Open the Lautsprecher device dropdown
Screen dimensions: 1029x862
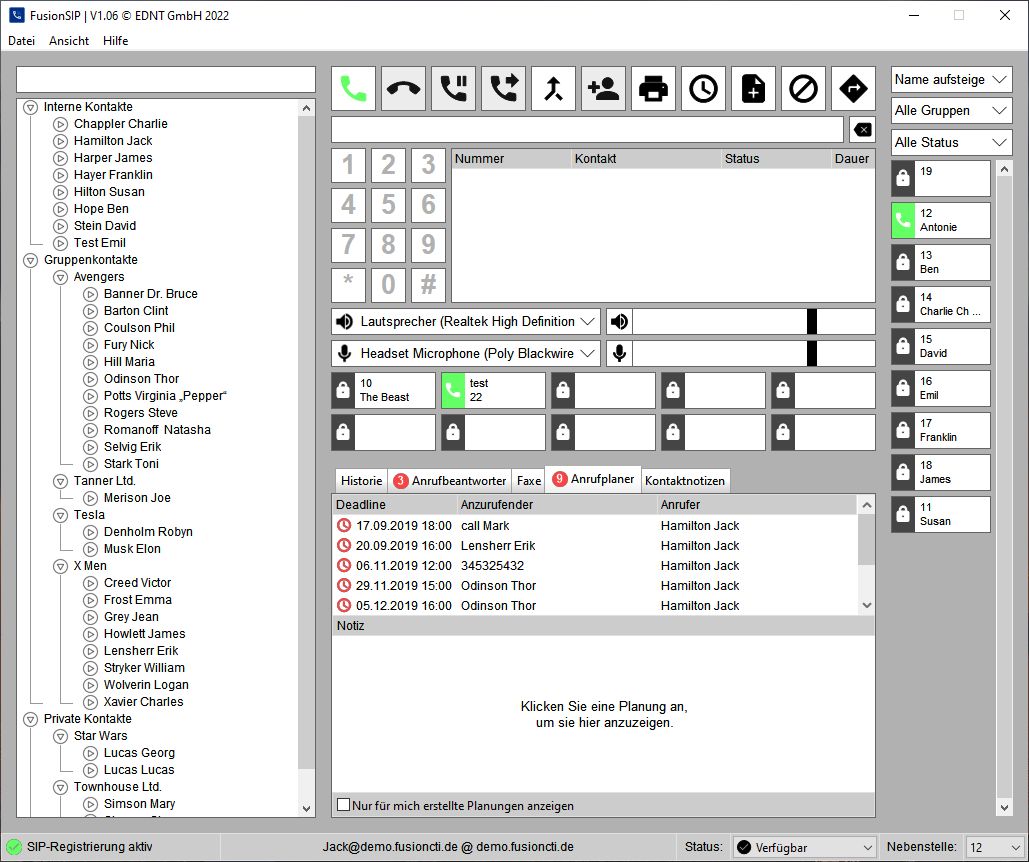(465, 321)
